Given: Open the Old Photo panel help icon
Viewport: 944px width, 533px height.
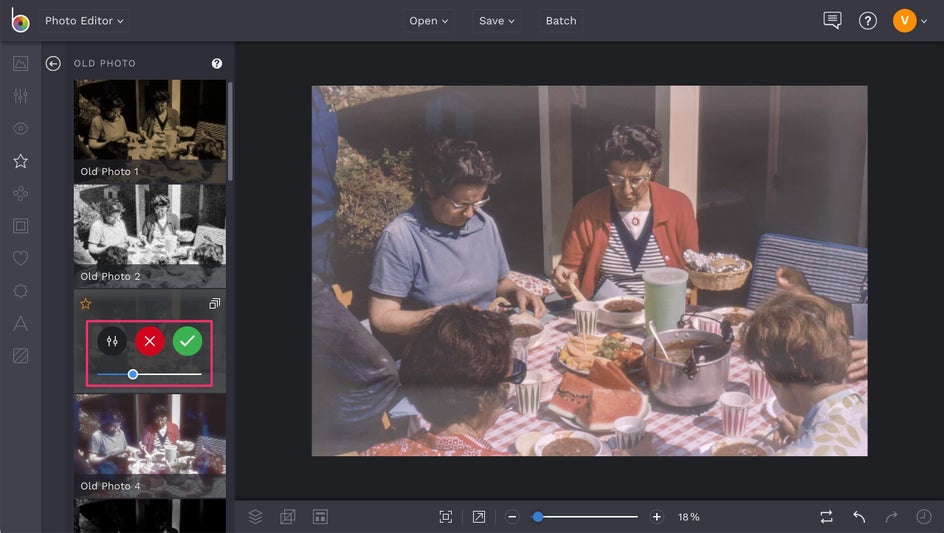Looking at the screenshot, I should point(217,63).
